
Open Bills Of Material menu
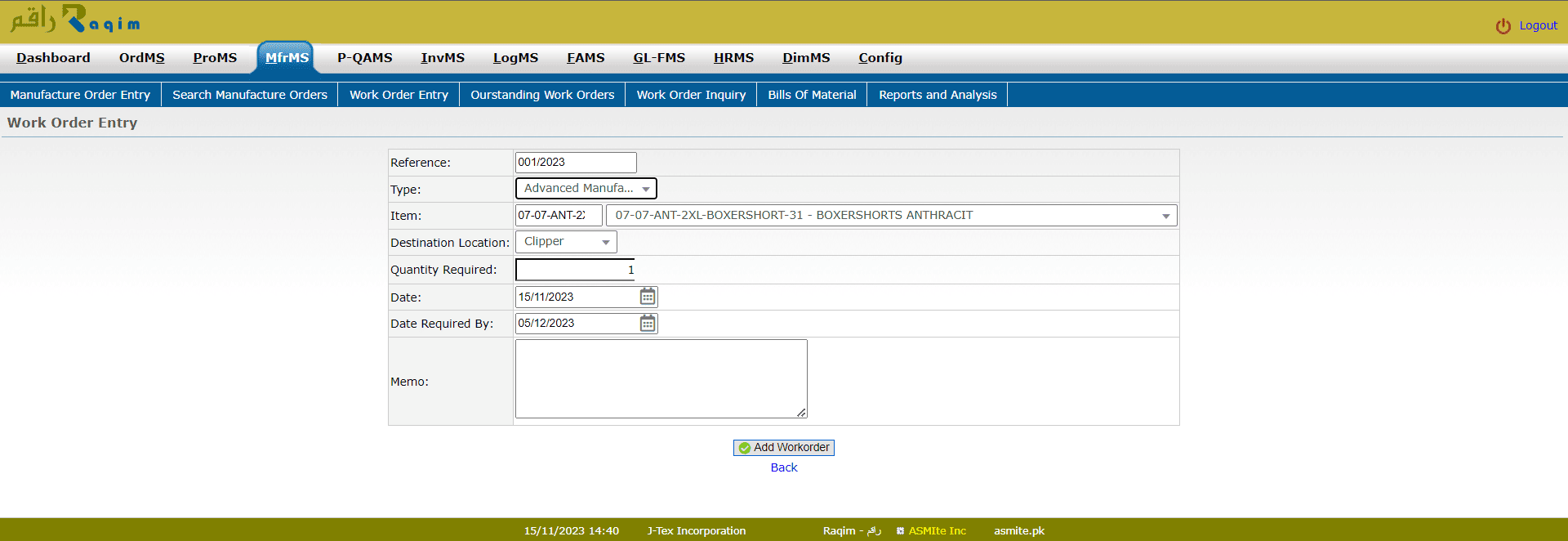coord(812,95)
